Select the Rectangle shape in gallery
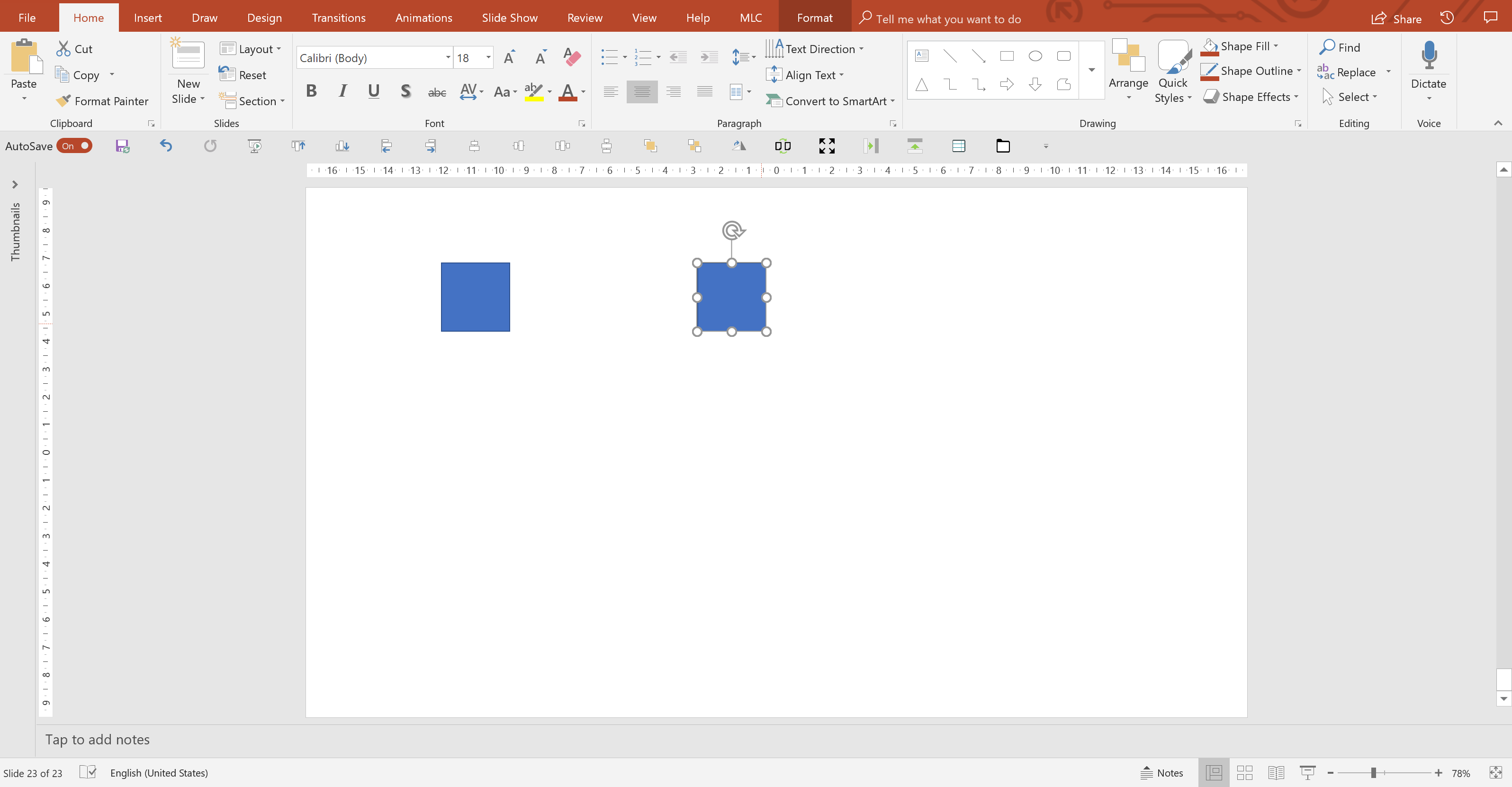Image resolution: width=1512 pixels, height=787 pixels. [x=1007, y=56]
